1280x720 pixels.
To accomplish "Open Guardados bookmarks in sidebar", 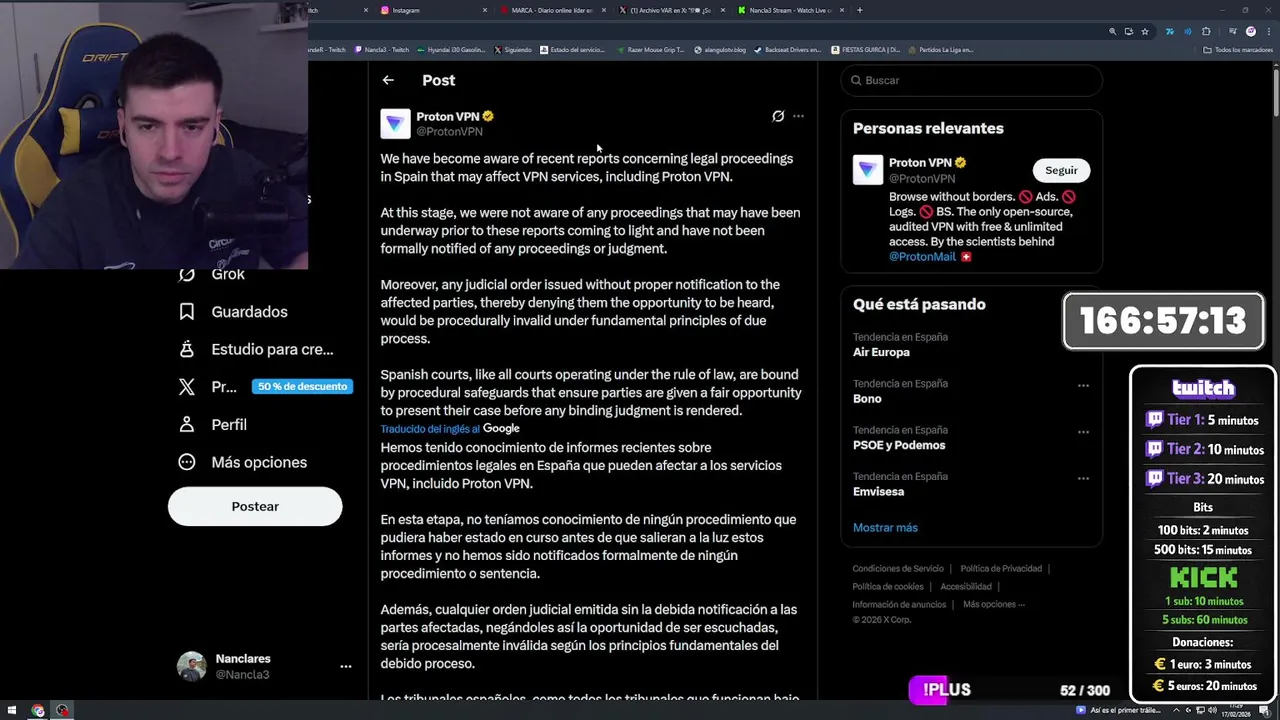I will pyautogui.click(x=233, y=312).
